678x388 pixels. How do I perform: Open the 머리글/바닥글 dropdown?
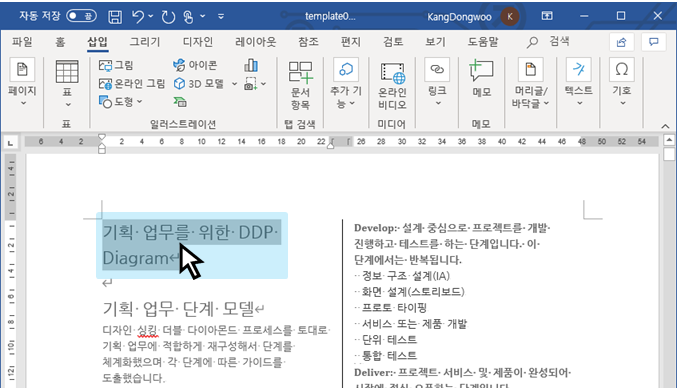click(531, 83)
